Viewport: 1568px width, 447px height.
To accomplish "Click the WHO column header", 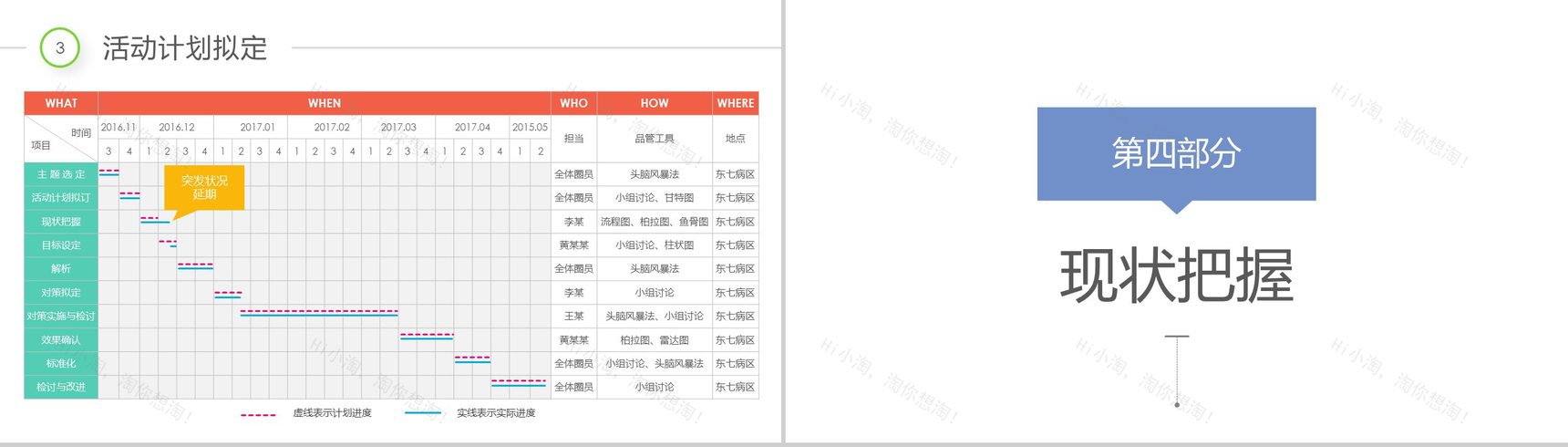I will [x=573, y=103].
